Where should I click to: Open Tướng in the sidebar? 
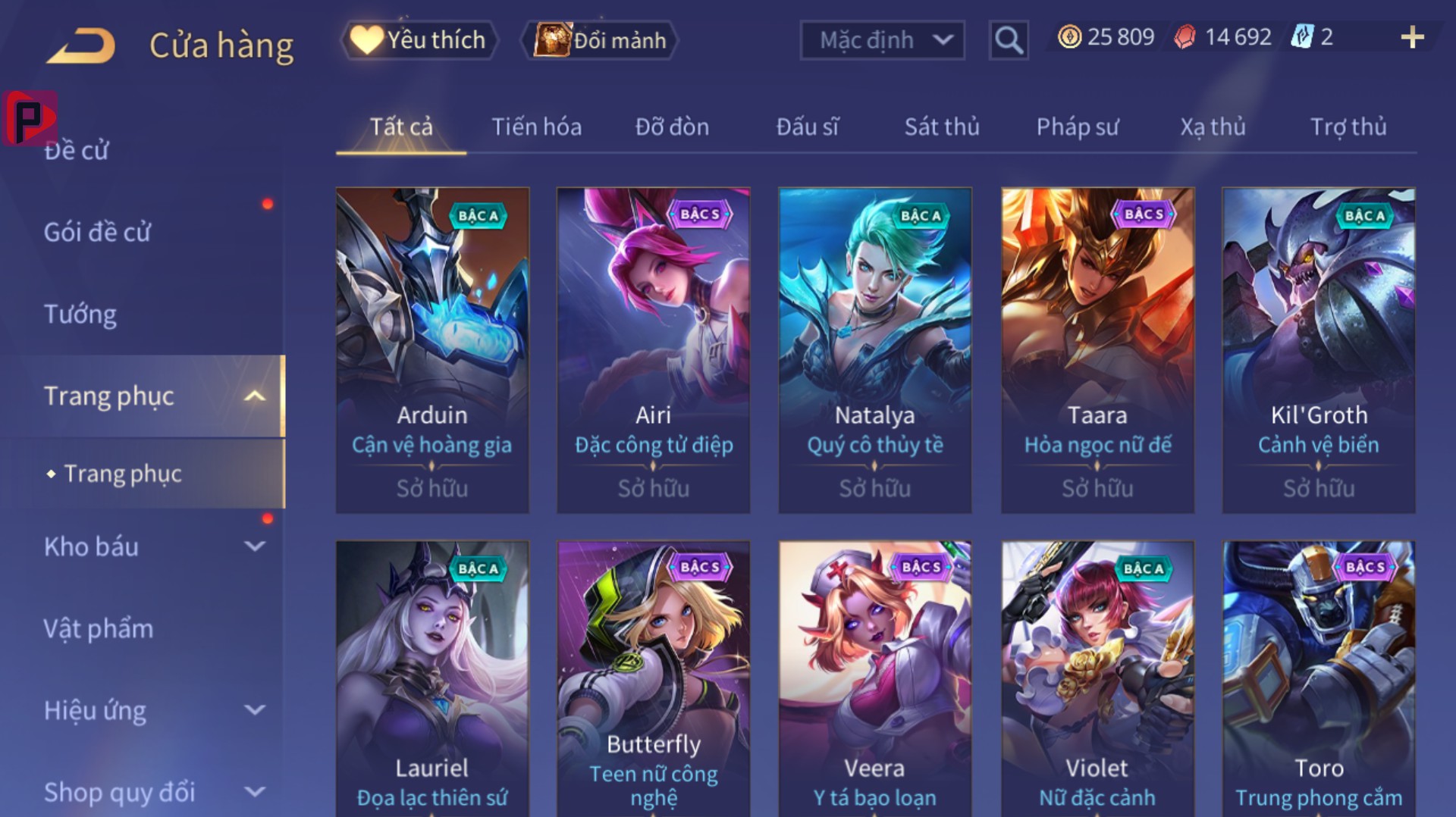click(x=80, y=314)
